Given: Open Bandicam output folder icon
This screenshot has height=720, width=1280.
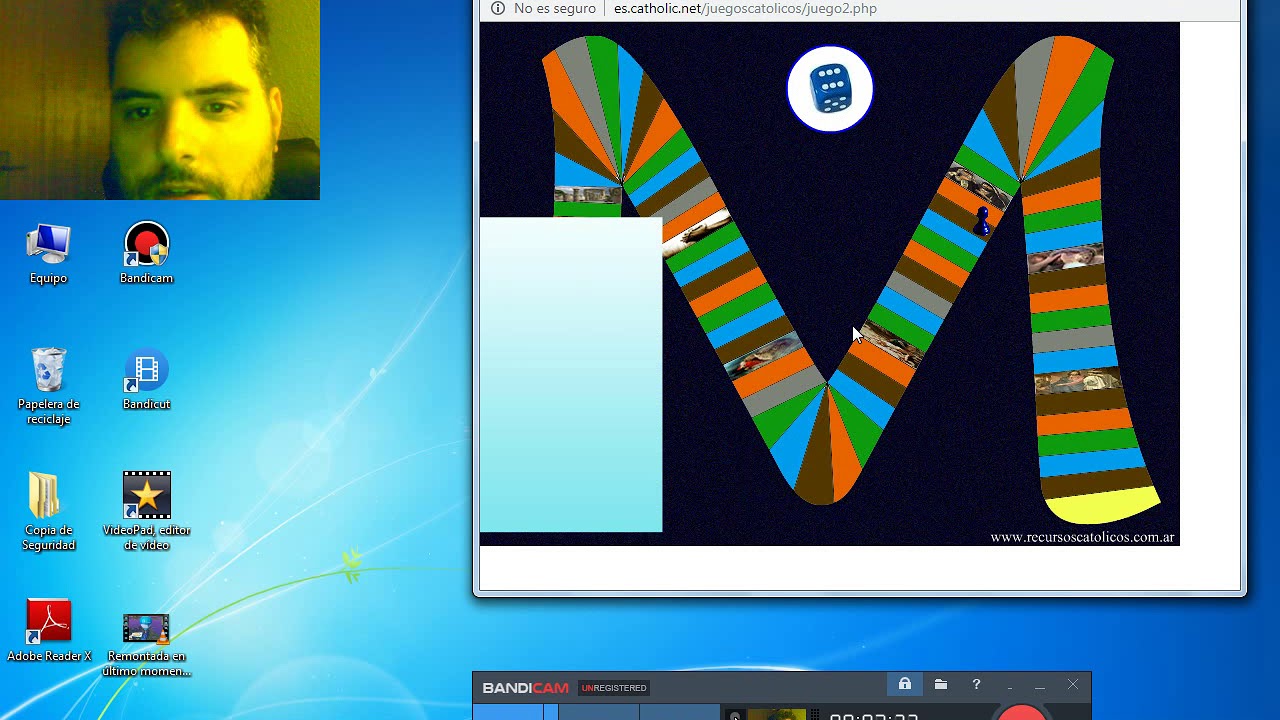Looking at the screenshot, I should click(941, 685).
